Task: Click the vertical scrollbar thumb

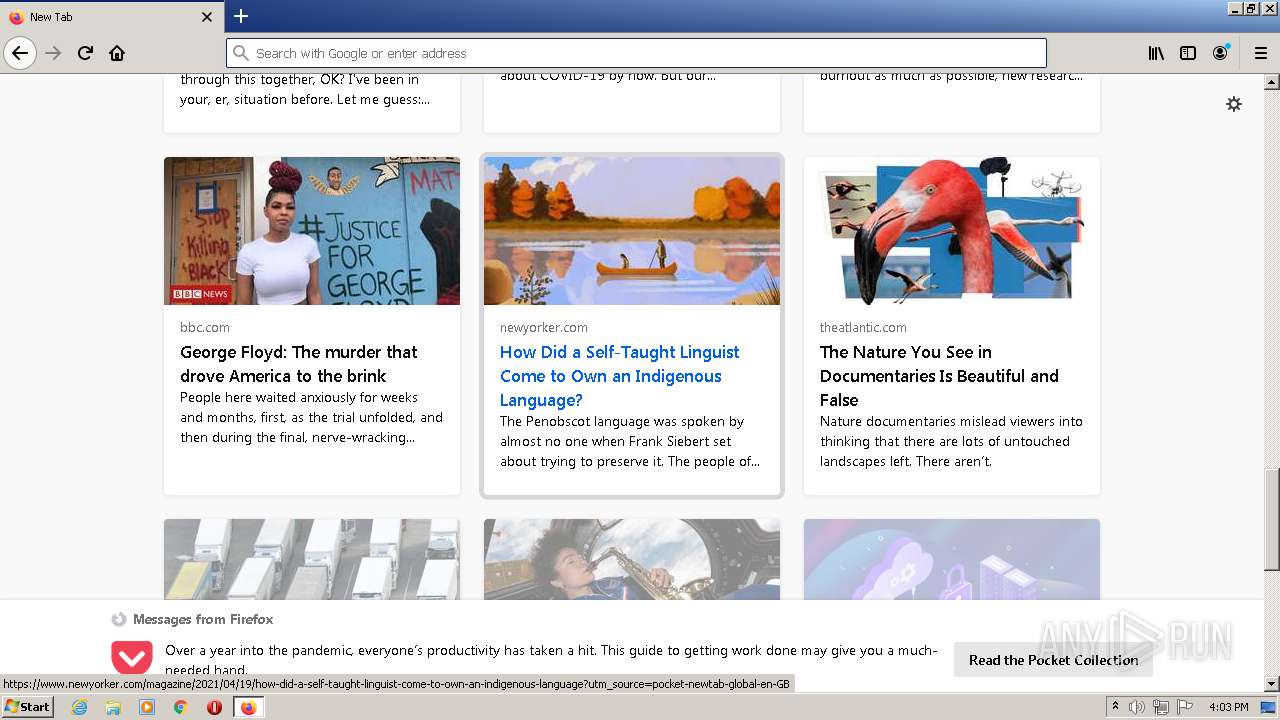Action: [1272, 519]
